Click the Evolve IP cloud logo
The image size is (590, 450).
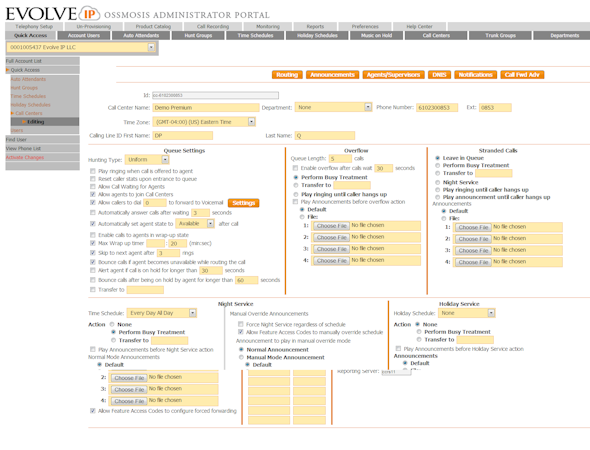89,14
